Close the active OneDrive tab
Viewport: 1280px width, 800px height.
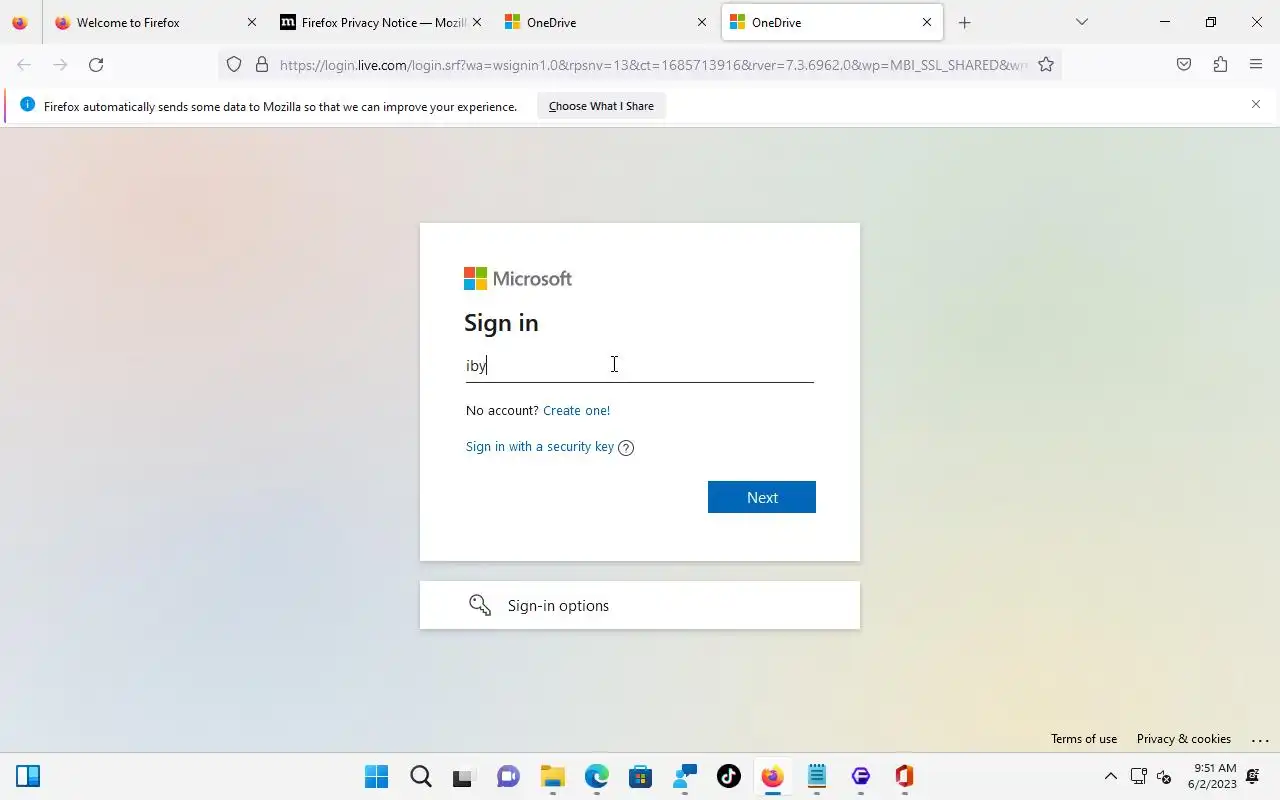tap(926, 22)
